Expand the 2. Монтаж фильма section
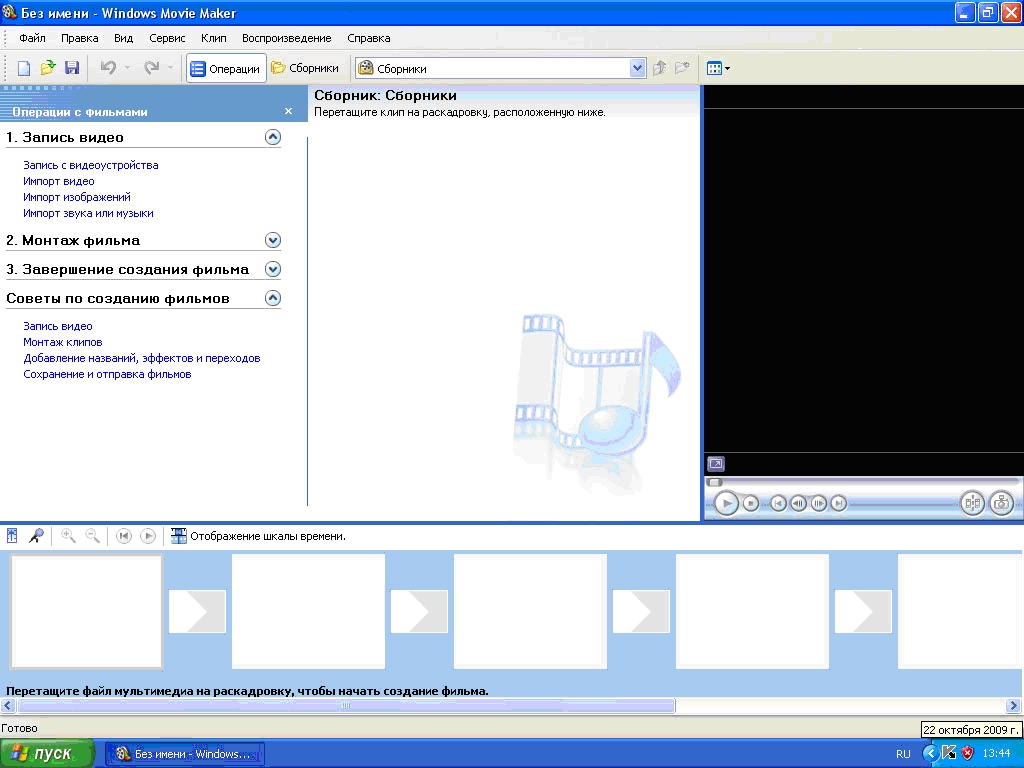Viewport: 1024px width, 768px height. click(x=273, y=240)
